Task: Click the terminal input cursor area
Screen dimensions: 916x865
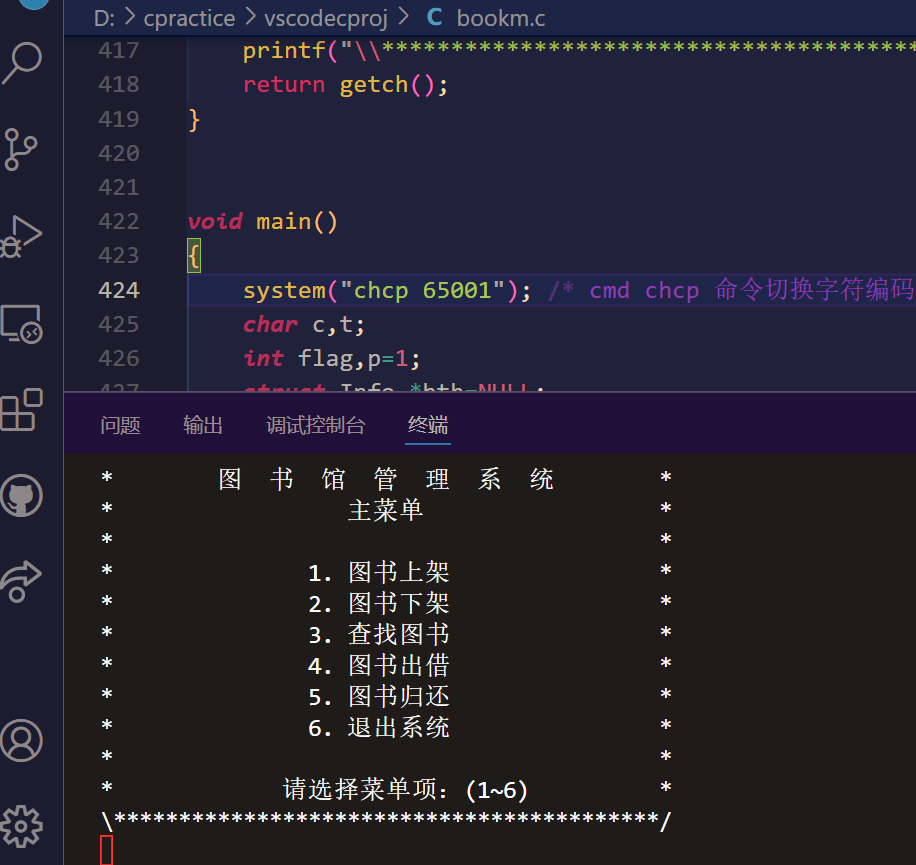Action: coord(104,847)
